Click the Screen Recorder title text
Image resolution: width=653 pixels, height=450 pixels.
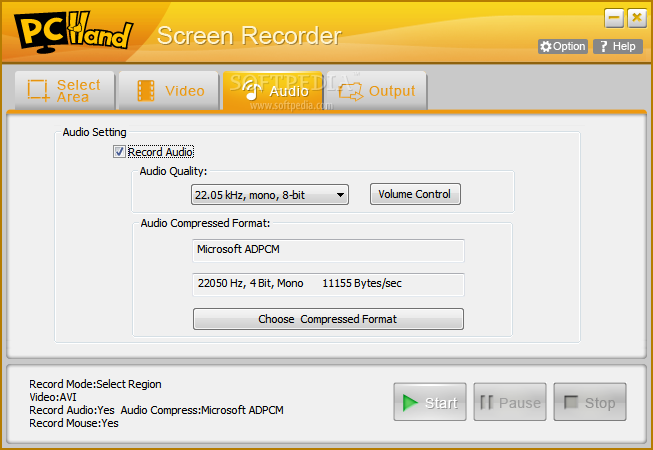pos(249,36)
